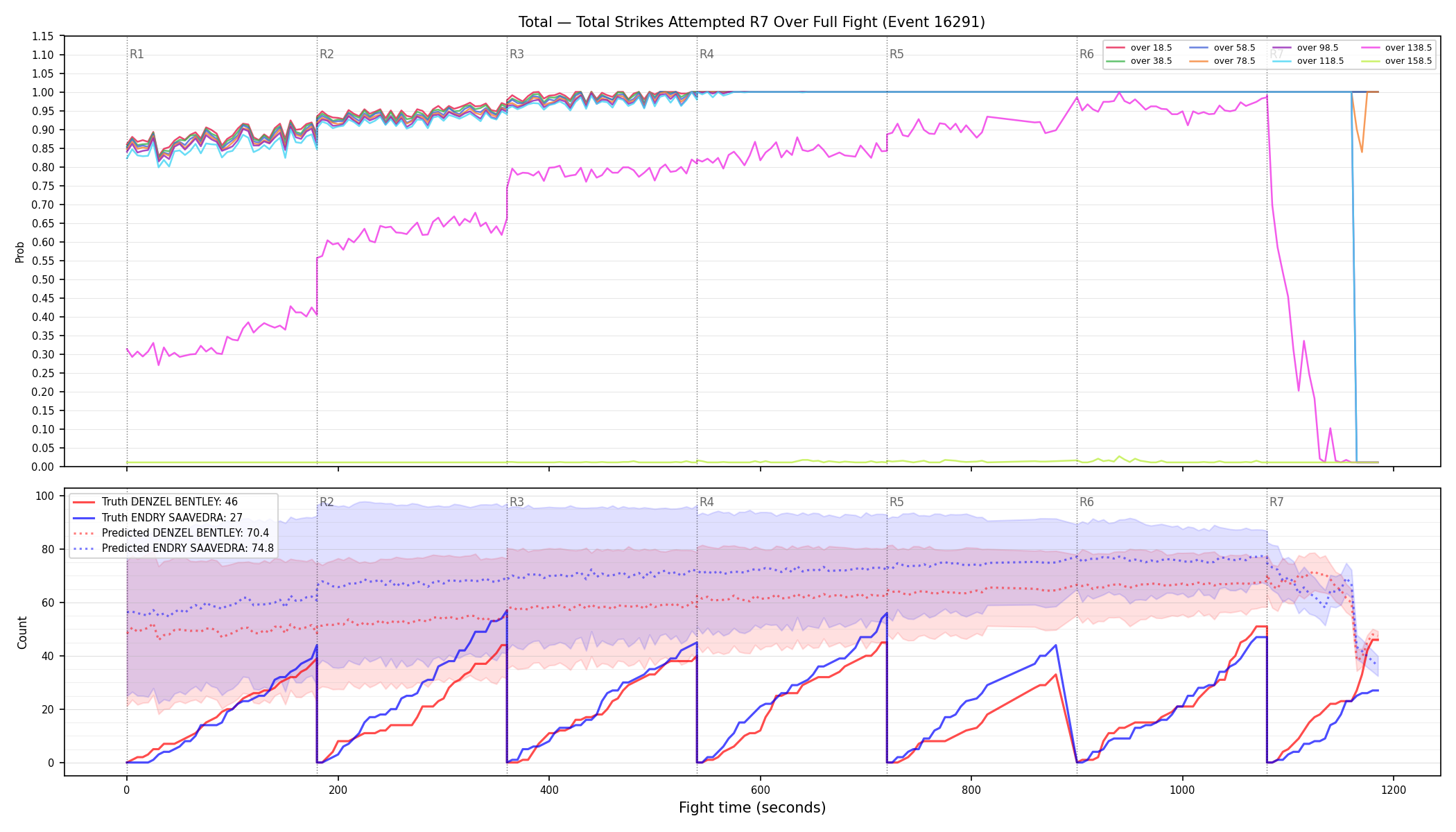Click the Prob axis tick label 0.00
The height and width of the screenshot is (832, 1456).
coord(43,467)
